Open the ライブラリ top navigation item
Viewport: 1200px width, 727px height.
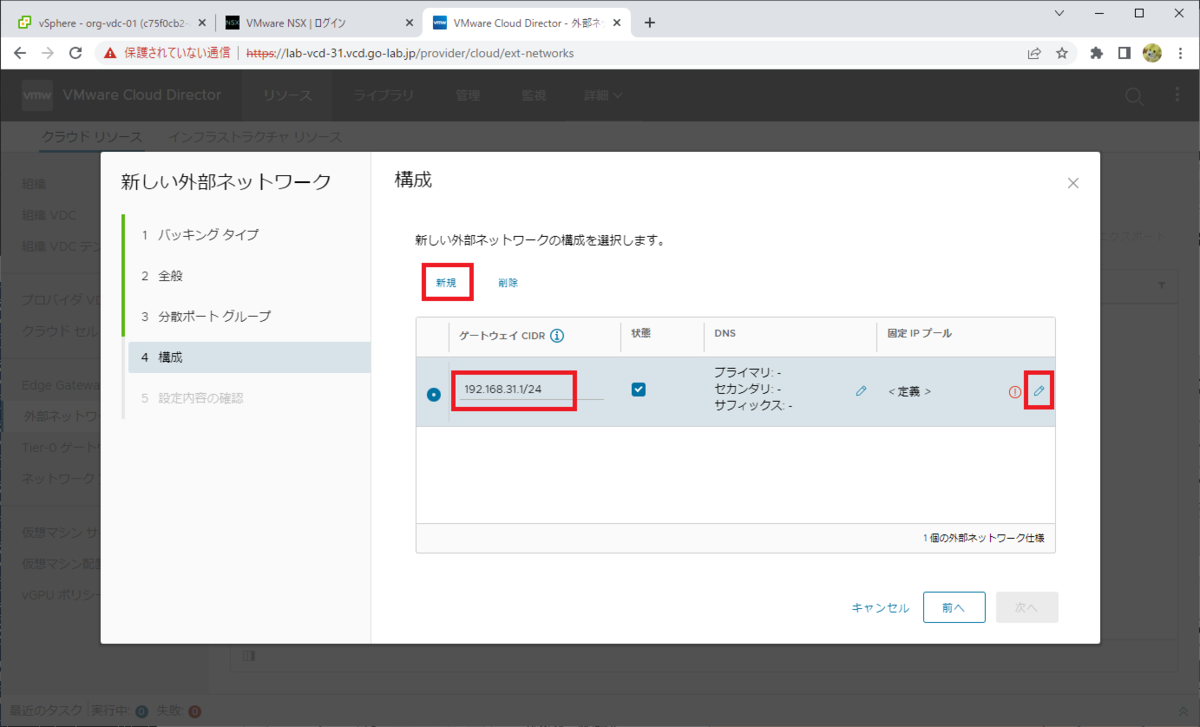coord(384,96)
